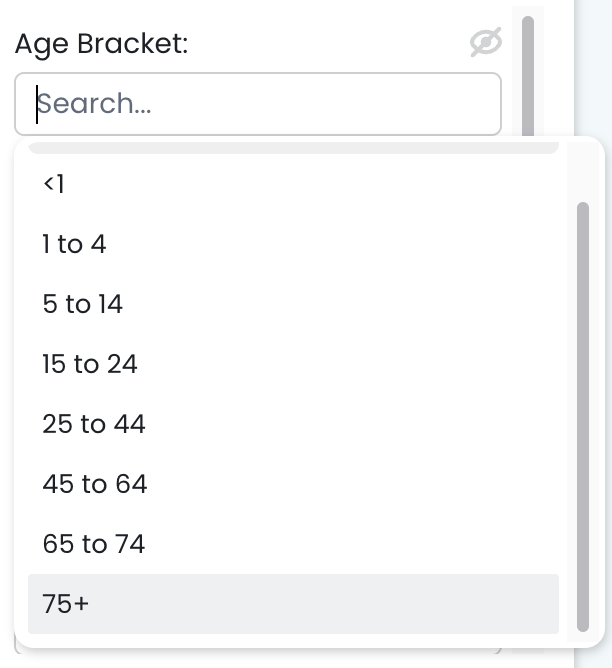The width and height of the screenshot is (612, 668).
Task: Click the dropdown list's scrollbar thumb
Action: pyautogui.click(x=583, y=415)
